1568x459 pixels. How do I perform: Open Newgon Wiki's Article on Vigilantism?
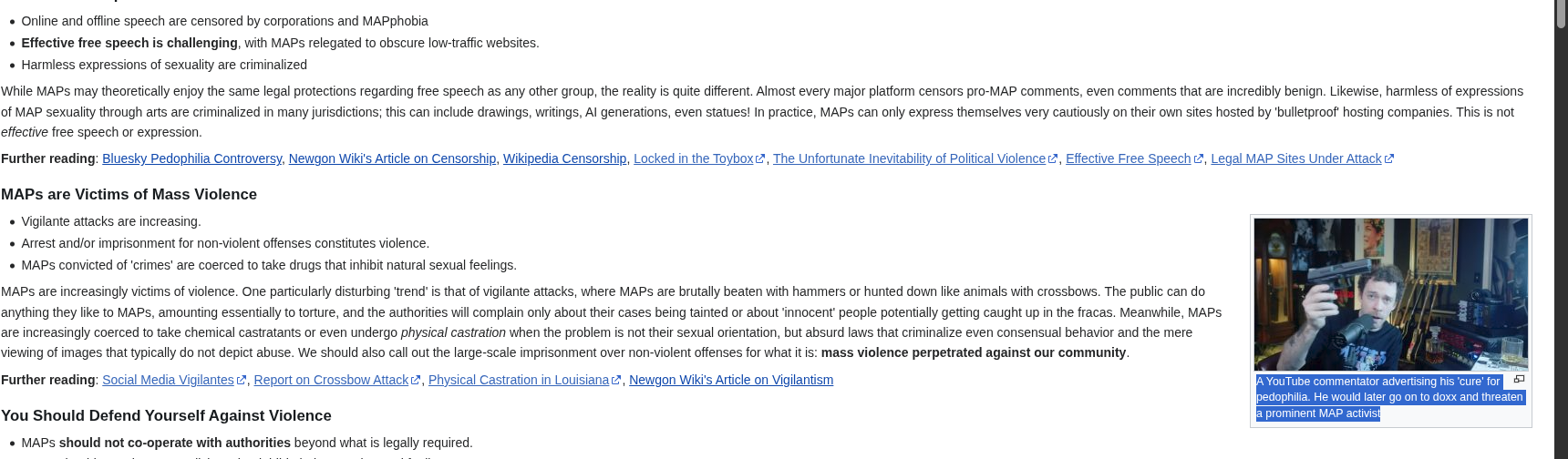(x=731, y=380)
